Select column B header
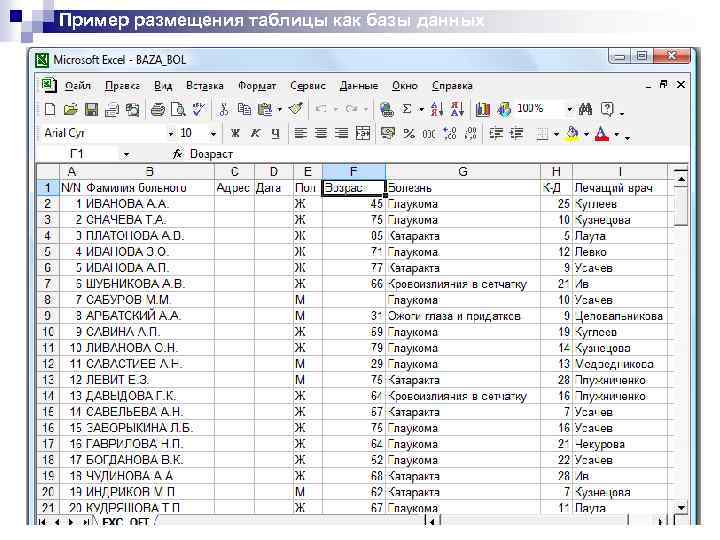 [150, 172]
